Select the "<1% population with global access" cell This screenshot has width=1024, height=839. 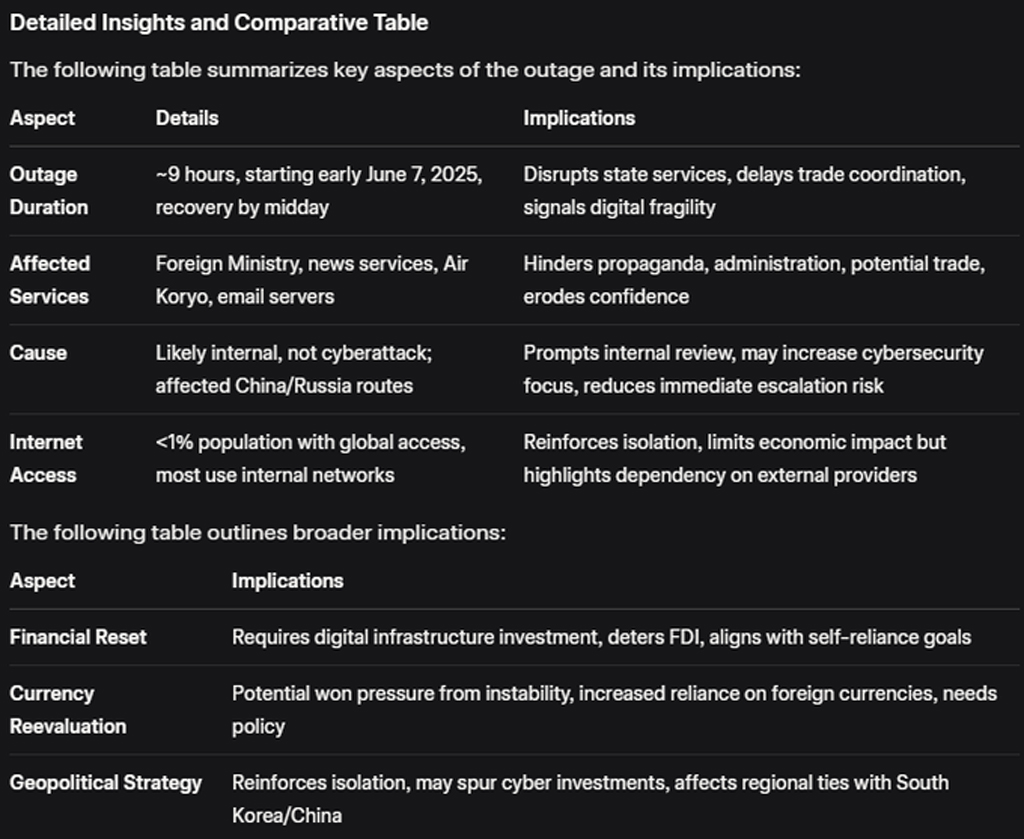310,458
